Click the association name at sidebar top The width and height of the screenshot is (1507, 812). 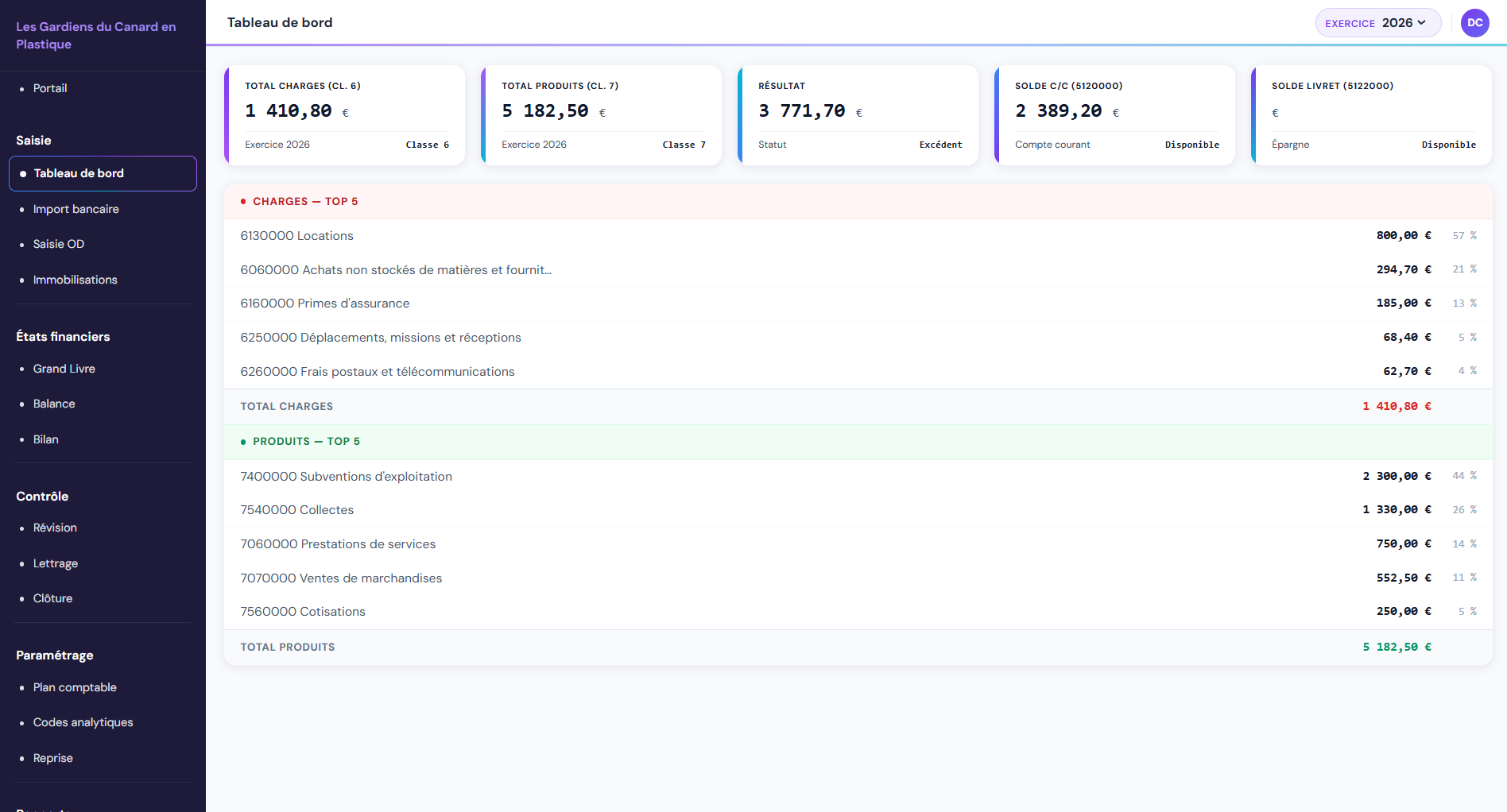click(x=95, y=35)
